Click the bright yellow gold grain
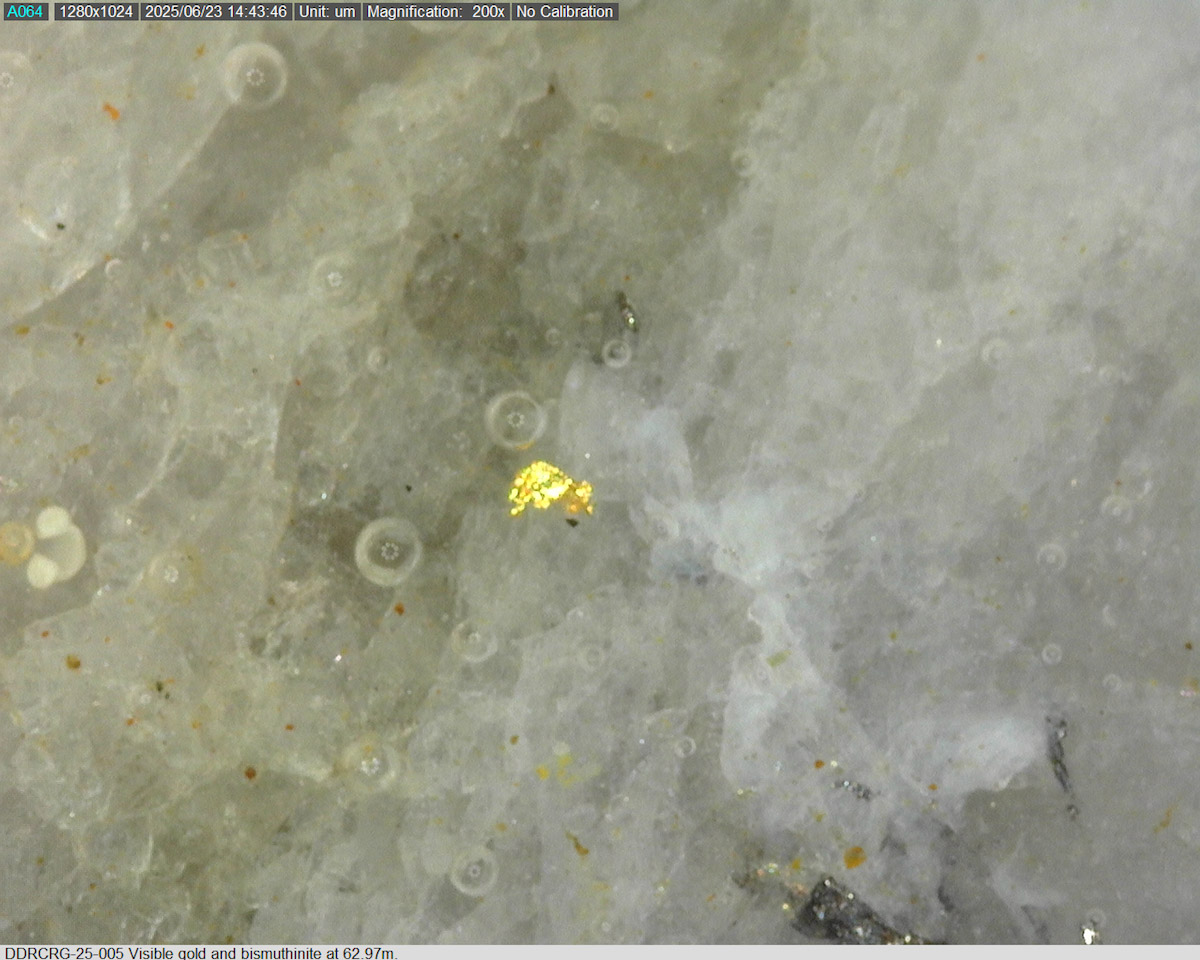Viewport: 1200px width, 960px height. (x=548, y=490)
